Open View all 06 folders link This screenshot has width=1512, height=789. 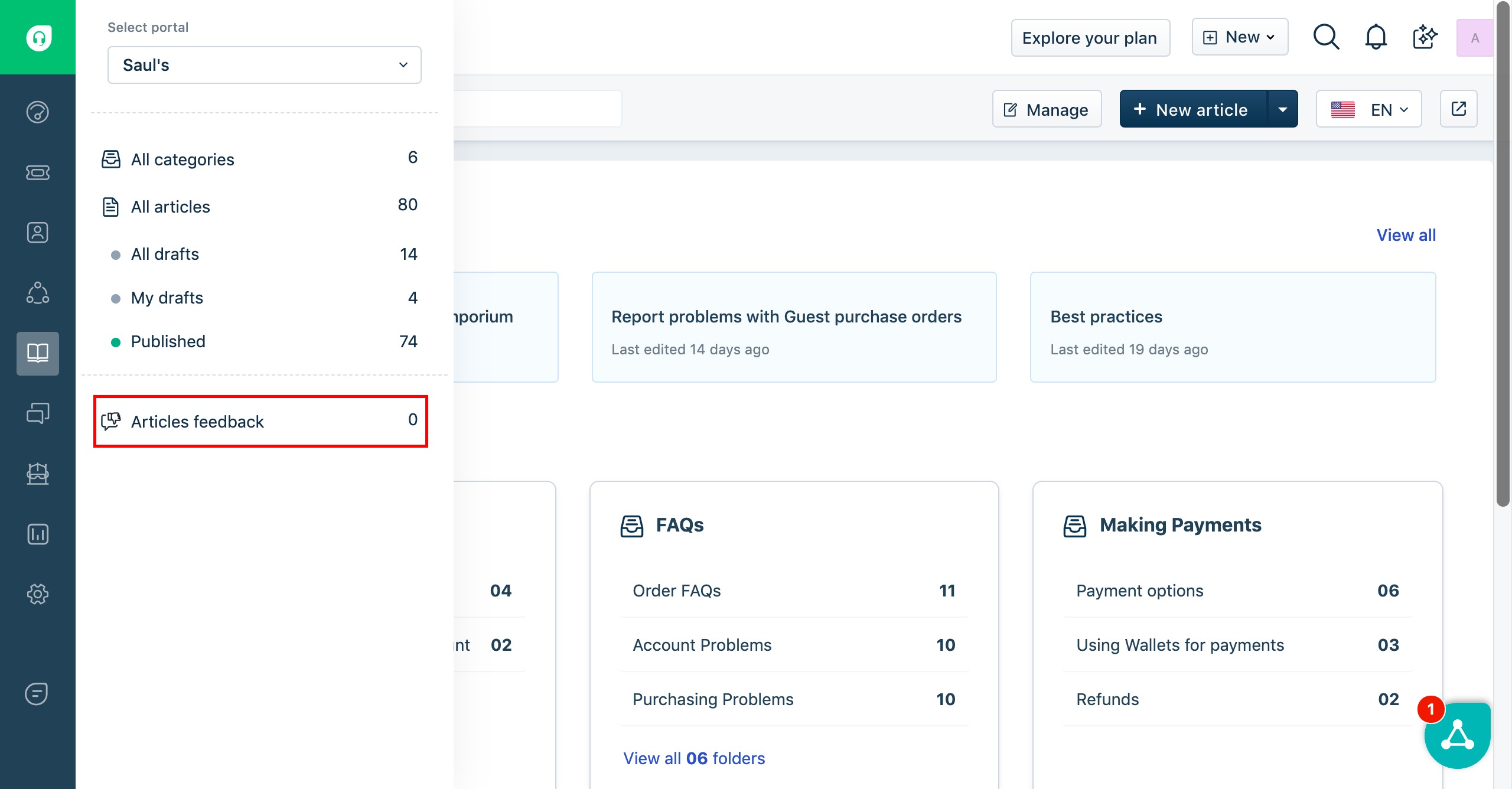click(694, 758)
